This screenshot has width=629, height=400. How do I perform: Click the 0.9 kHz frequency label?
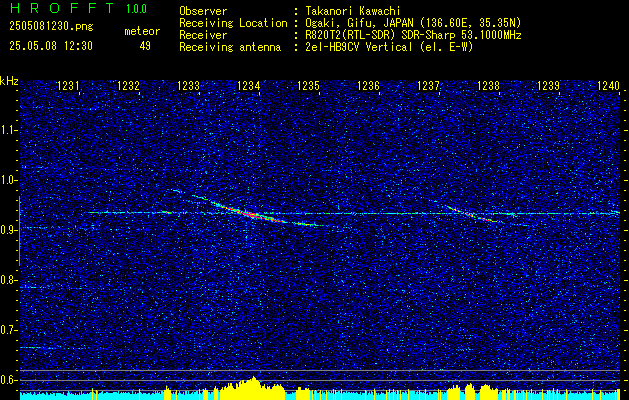tap(7, 230)
